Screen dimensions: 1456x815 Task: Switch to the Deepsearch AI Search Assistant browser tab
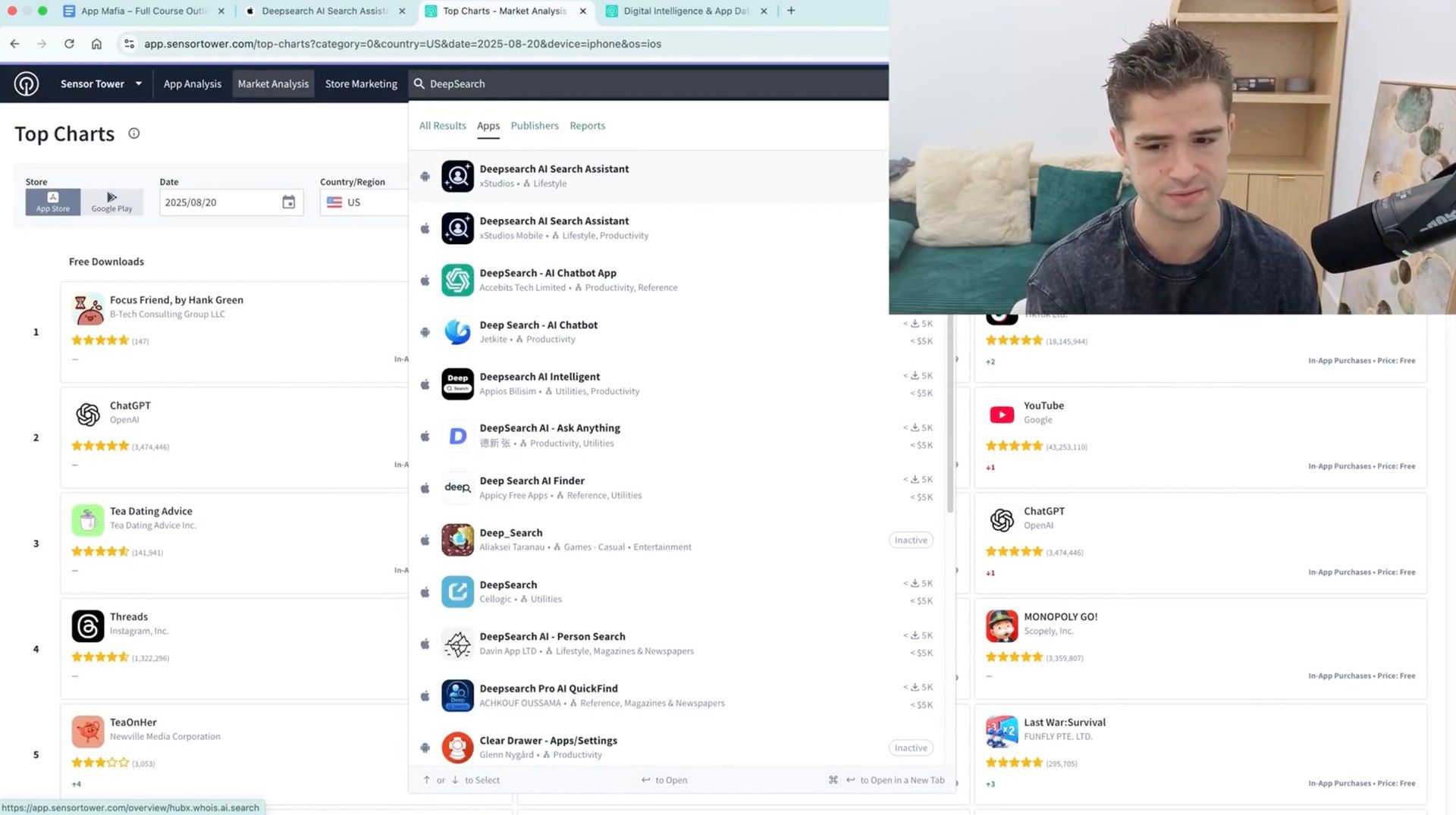click(x=325, y=11)
